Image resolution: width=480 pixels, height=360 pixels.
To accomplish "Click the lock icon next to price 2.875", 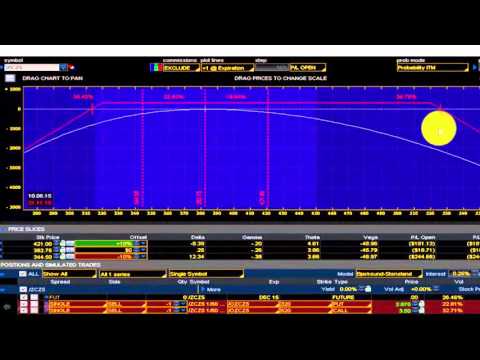I will click(x=422, y=304).
